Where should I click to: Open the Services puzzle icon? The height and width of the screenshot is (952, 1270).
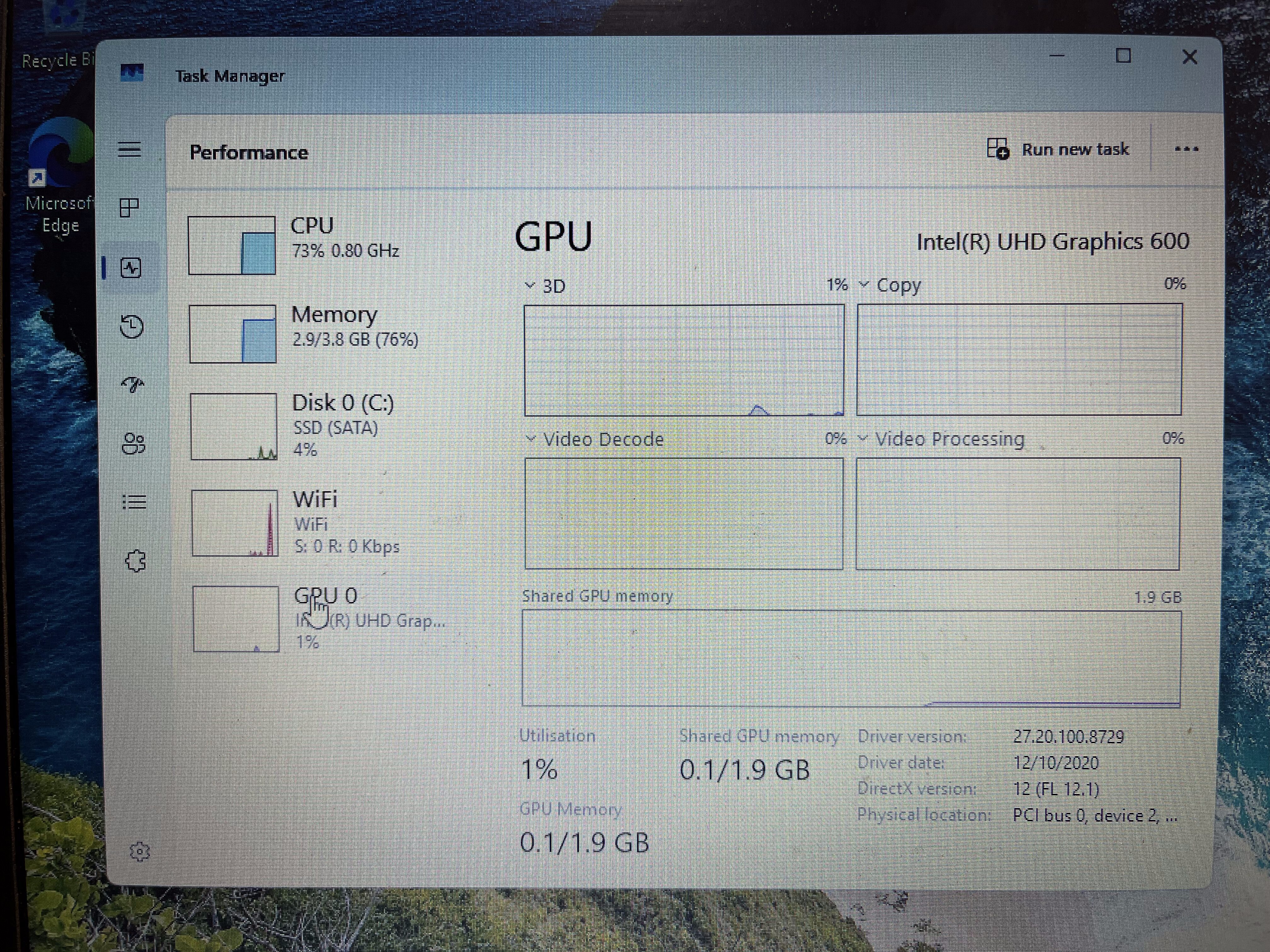tap(135, 561)
